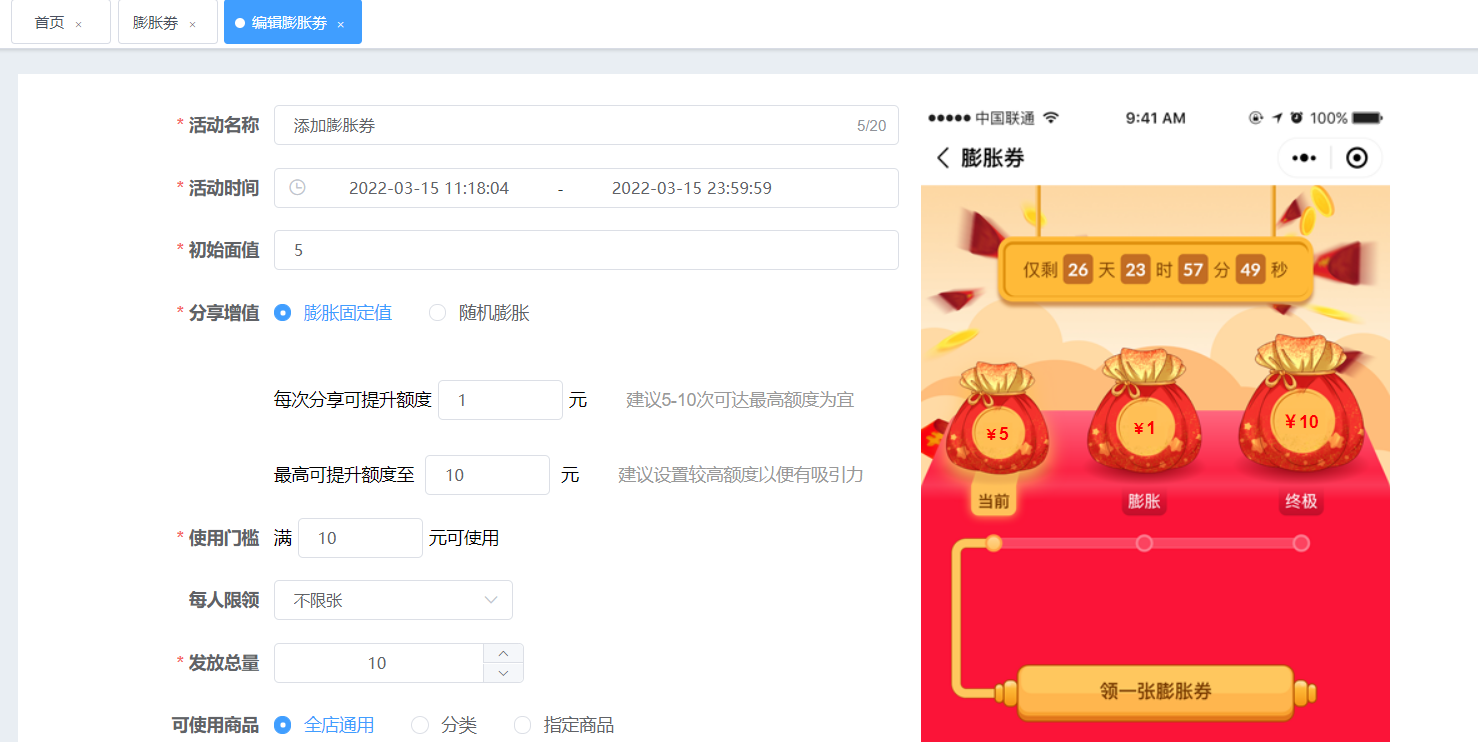Click the back arrow in phone preview
1478x742 pixels.
tap(942, 158)
